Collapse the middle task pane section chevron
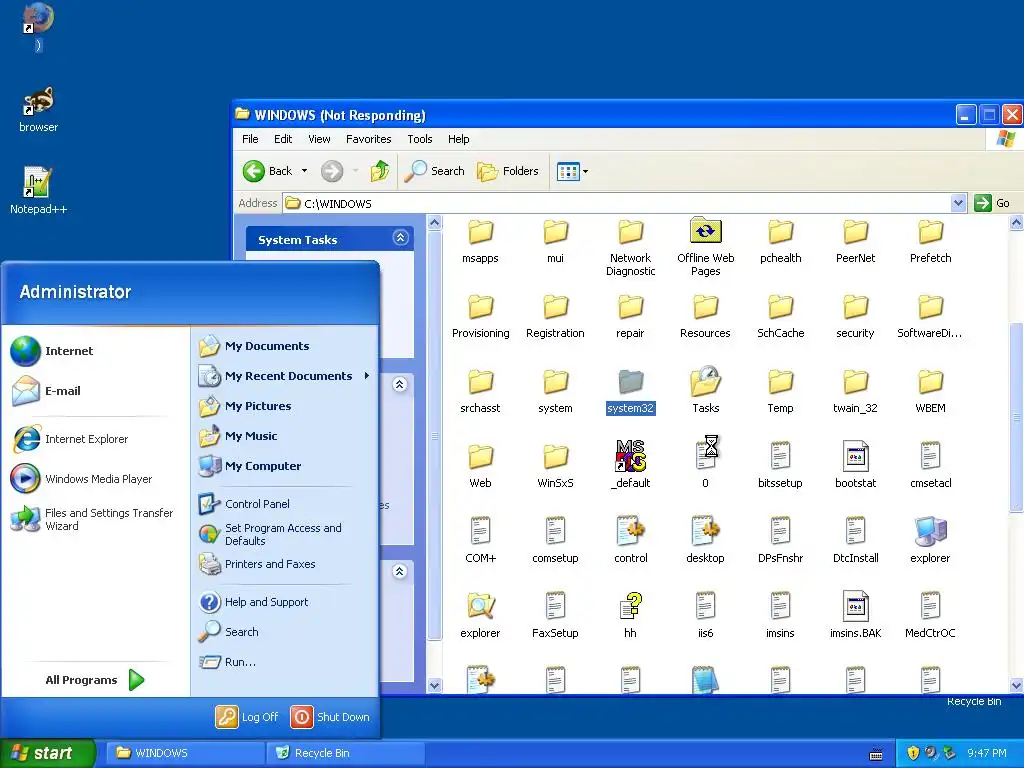Image resolution: width=1024 pixels, height=768 pixels. [x=400, y=384]
